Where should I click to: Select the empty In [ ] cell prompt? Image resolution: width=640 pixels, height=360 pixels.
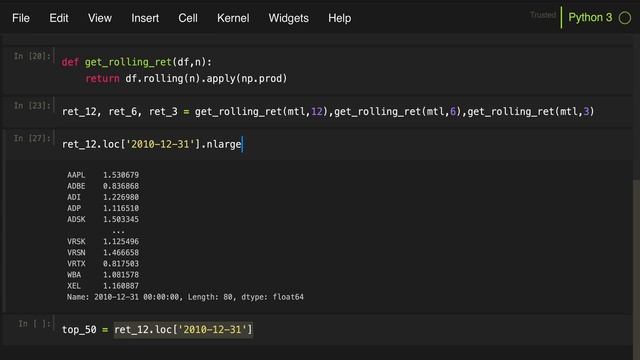[x=35, y=324]
